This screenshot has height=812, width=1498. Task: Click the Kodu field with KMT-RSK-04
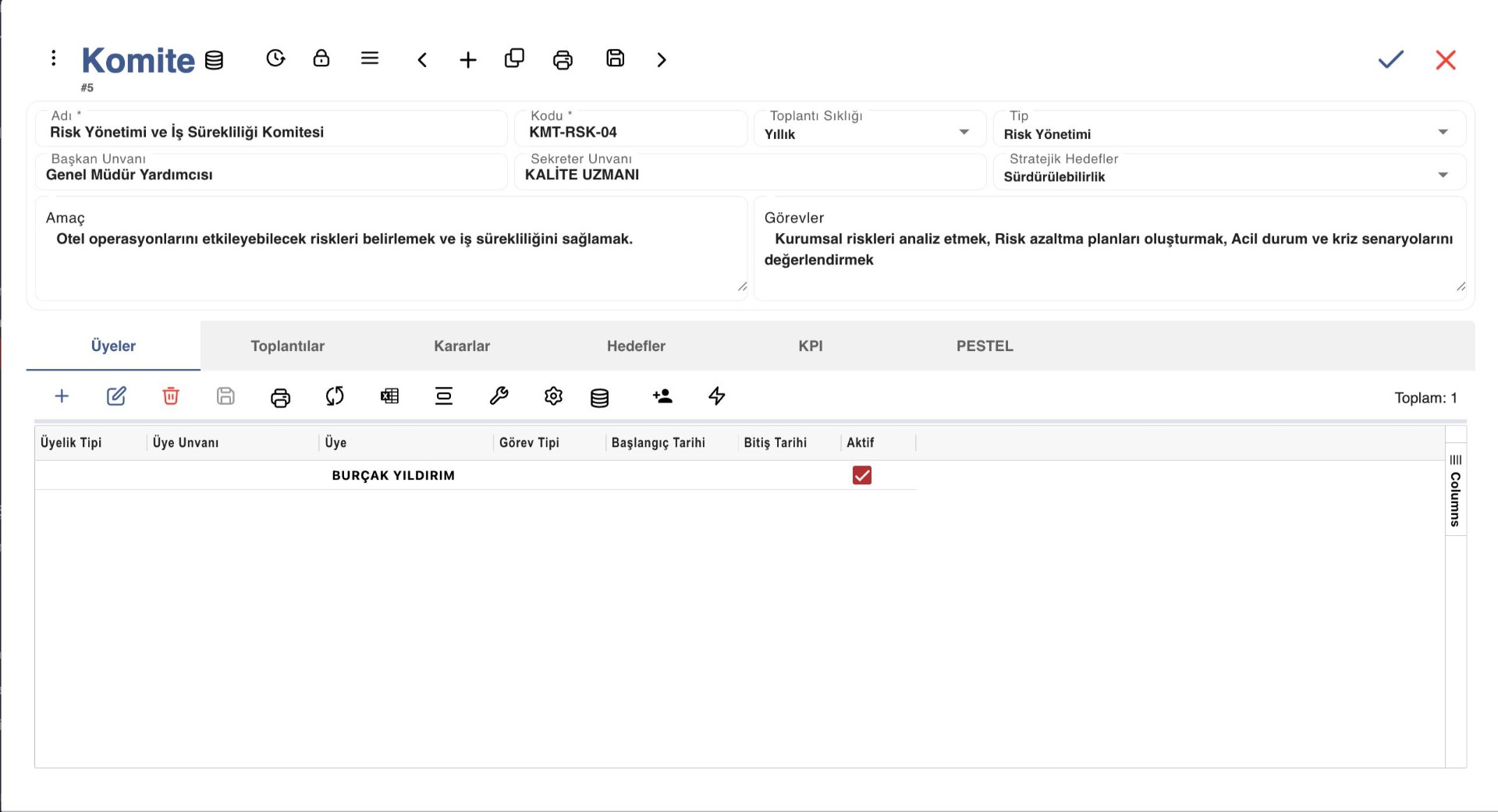pos(630,129)
